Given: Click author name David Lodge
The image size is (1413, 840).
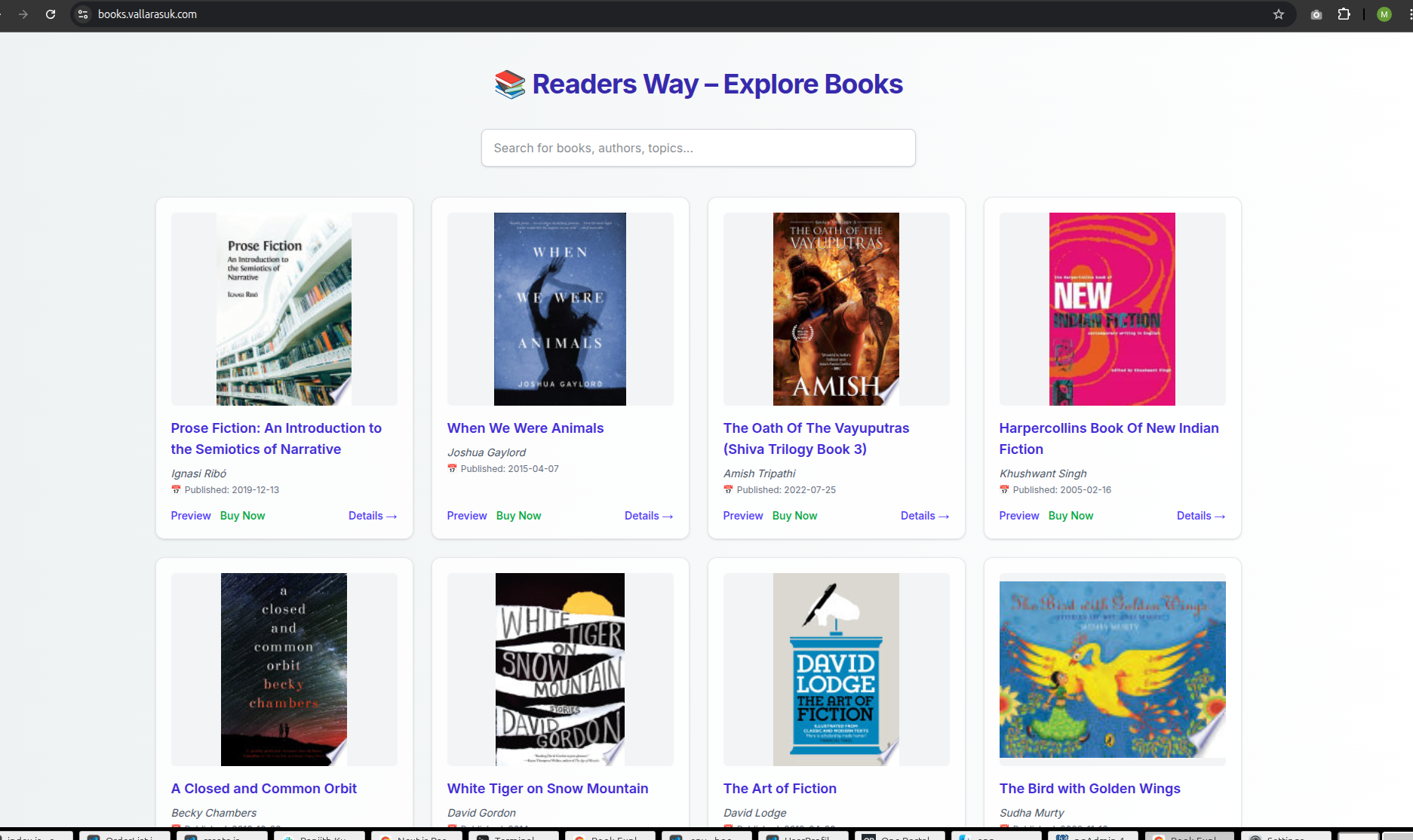Looking at the screenshot, I should pos(755,813).
